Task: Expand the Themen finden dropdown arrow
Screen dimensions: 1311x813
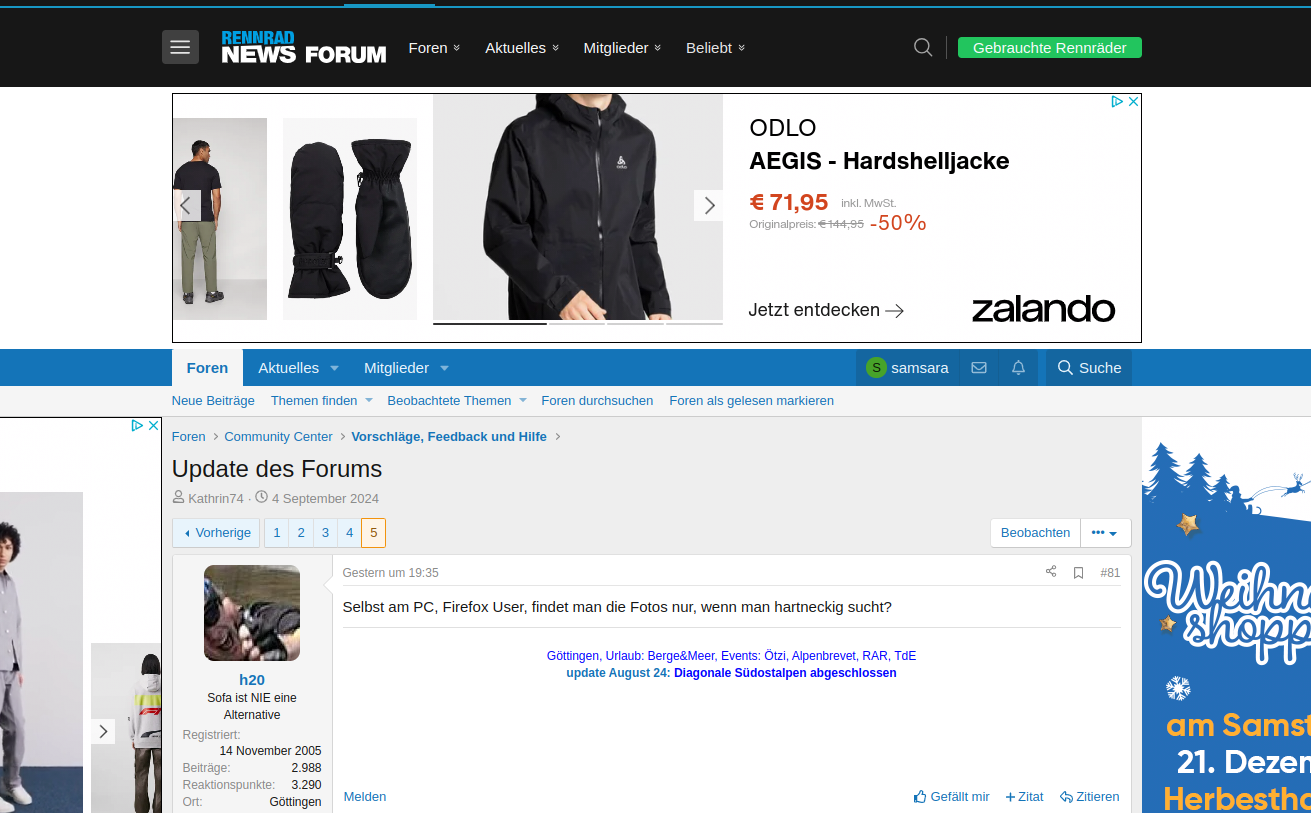Action: point(368,401)
